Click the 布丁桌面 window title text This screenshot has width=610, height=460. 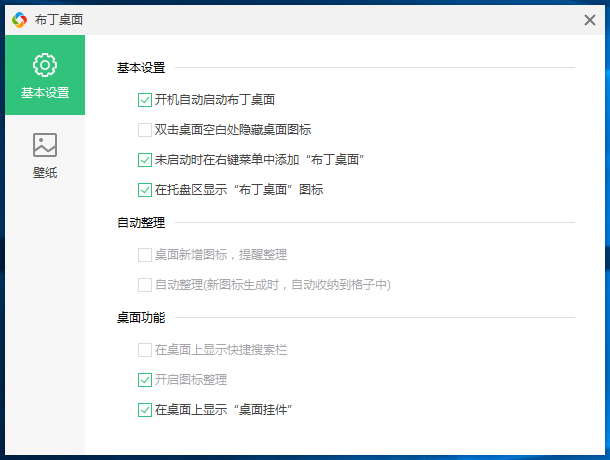click(59, 19)
